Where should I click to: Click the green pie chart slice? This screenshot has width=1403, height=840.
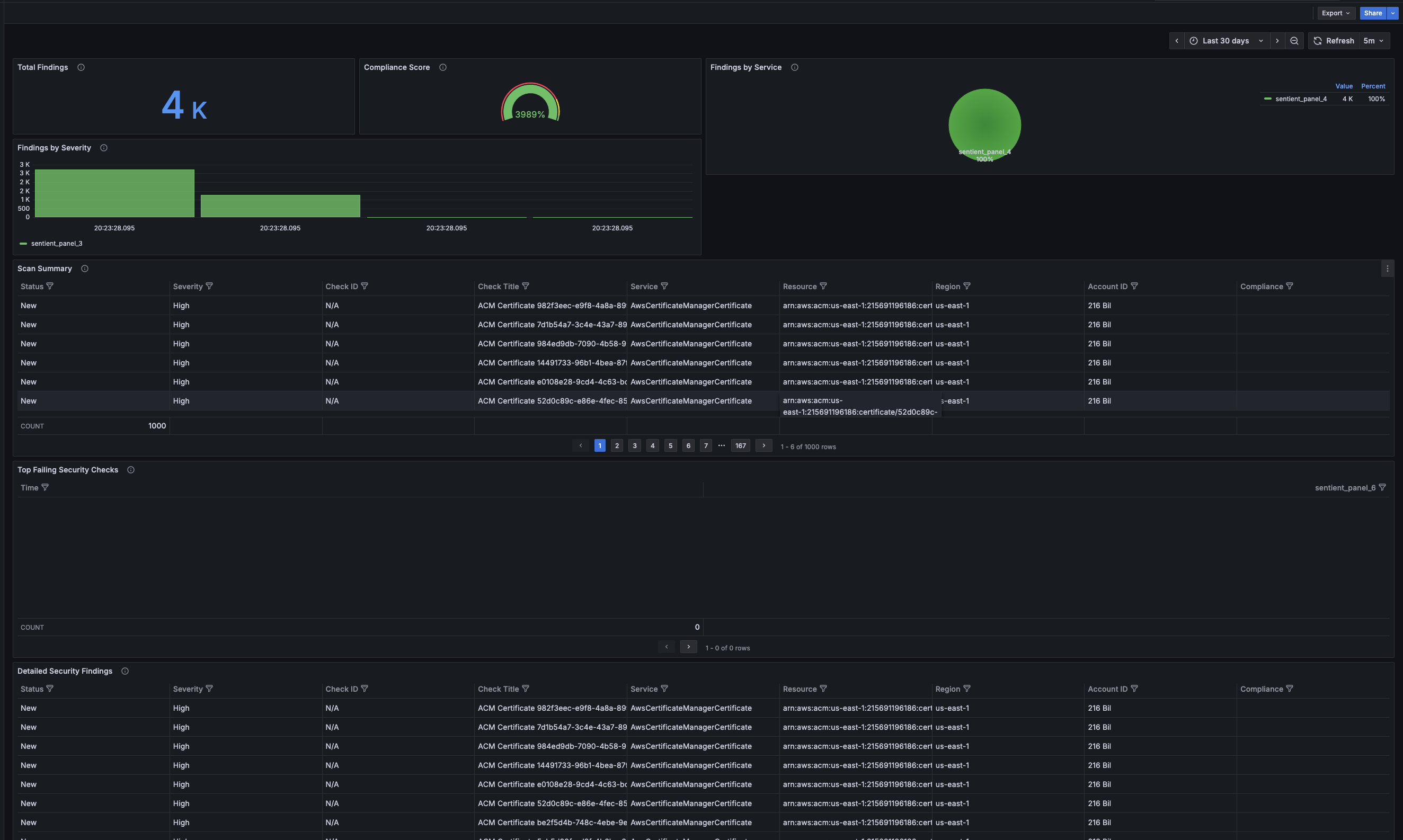click(984, 124)
